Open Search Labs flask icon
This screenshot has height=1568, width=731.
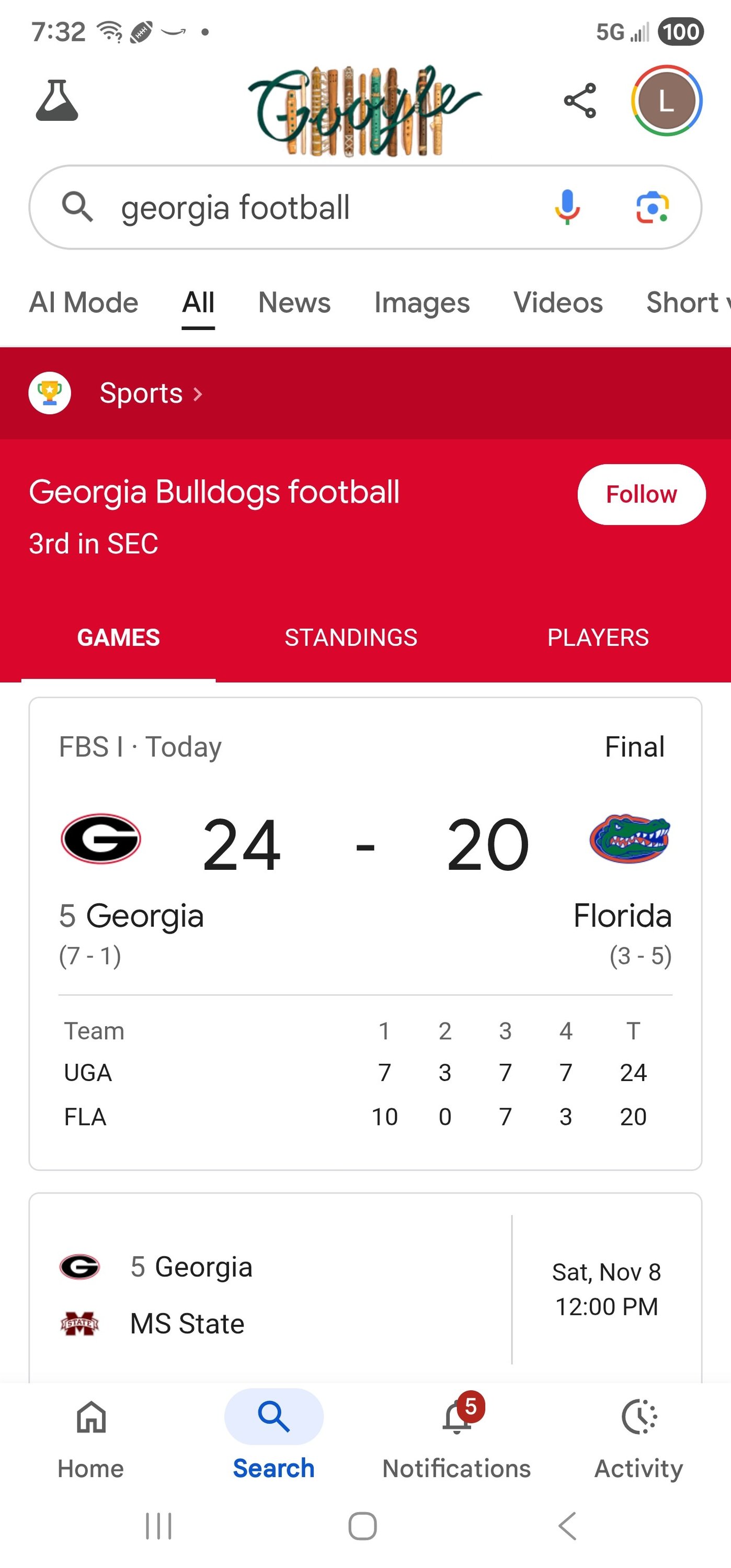click(56, 100)
